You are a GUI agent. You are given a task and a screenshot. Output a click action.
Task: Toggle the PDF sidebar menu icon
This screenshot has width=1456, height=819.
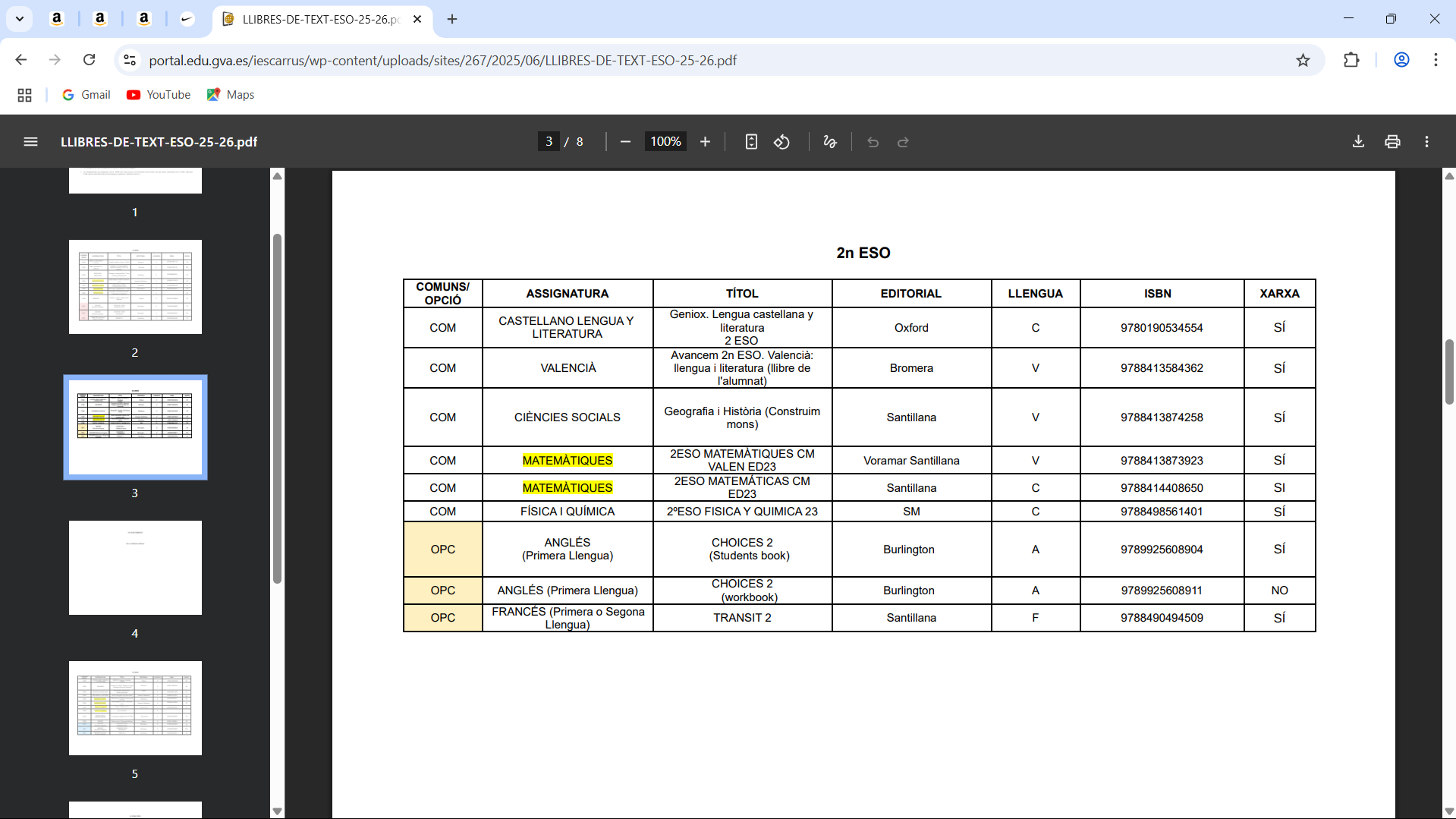tap(30, 142)
